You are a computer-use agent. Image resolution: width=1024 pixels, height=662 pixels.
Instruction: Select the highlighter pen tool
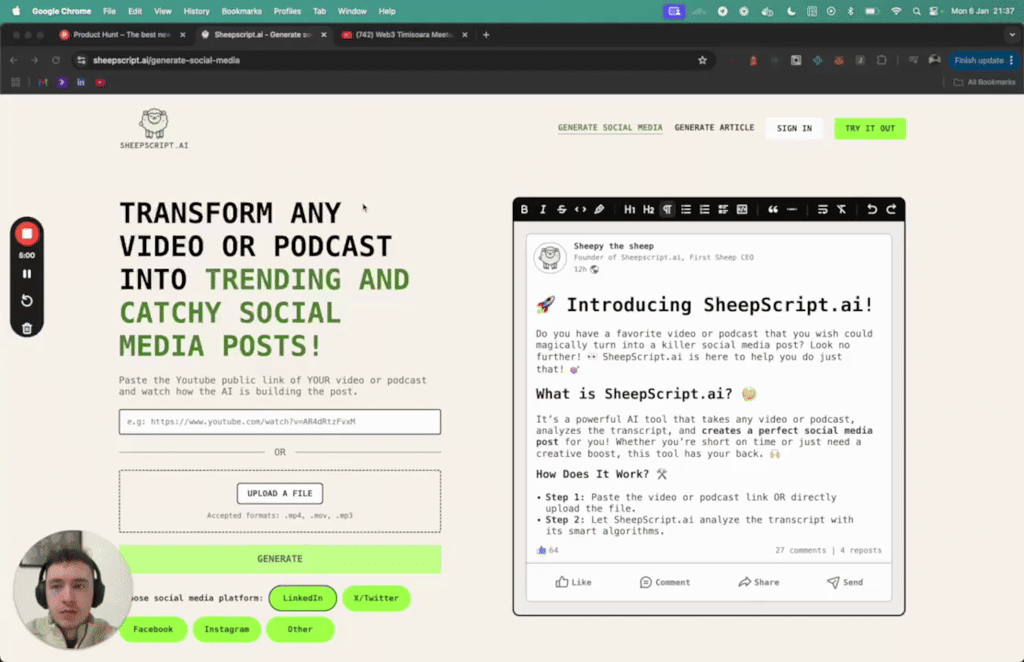point(599,210)
